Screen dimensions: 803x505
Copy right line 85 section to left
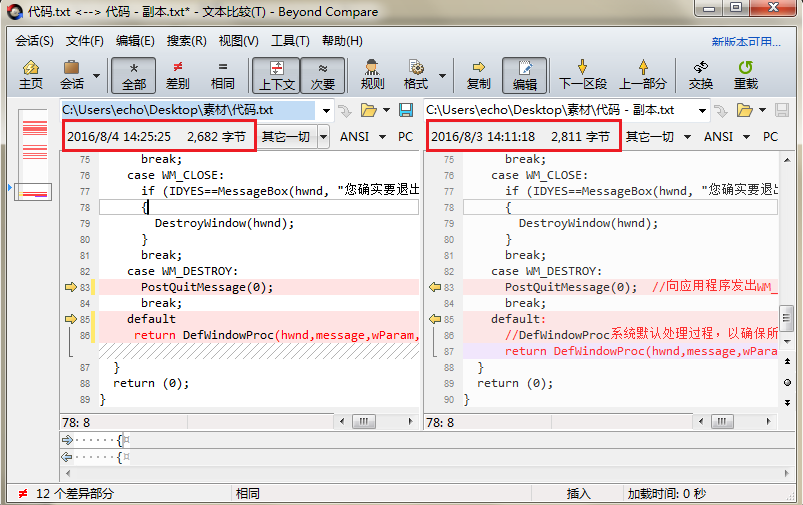point(435,319)
